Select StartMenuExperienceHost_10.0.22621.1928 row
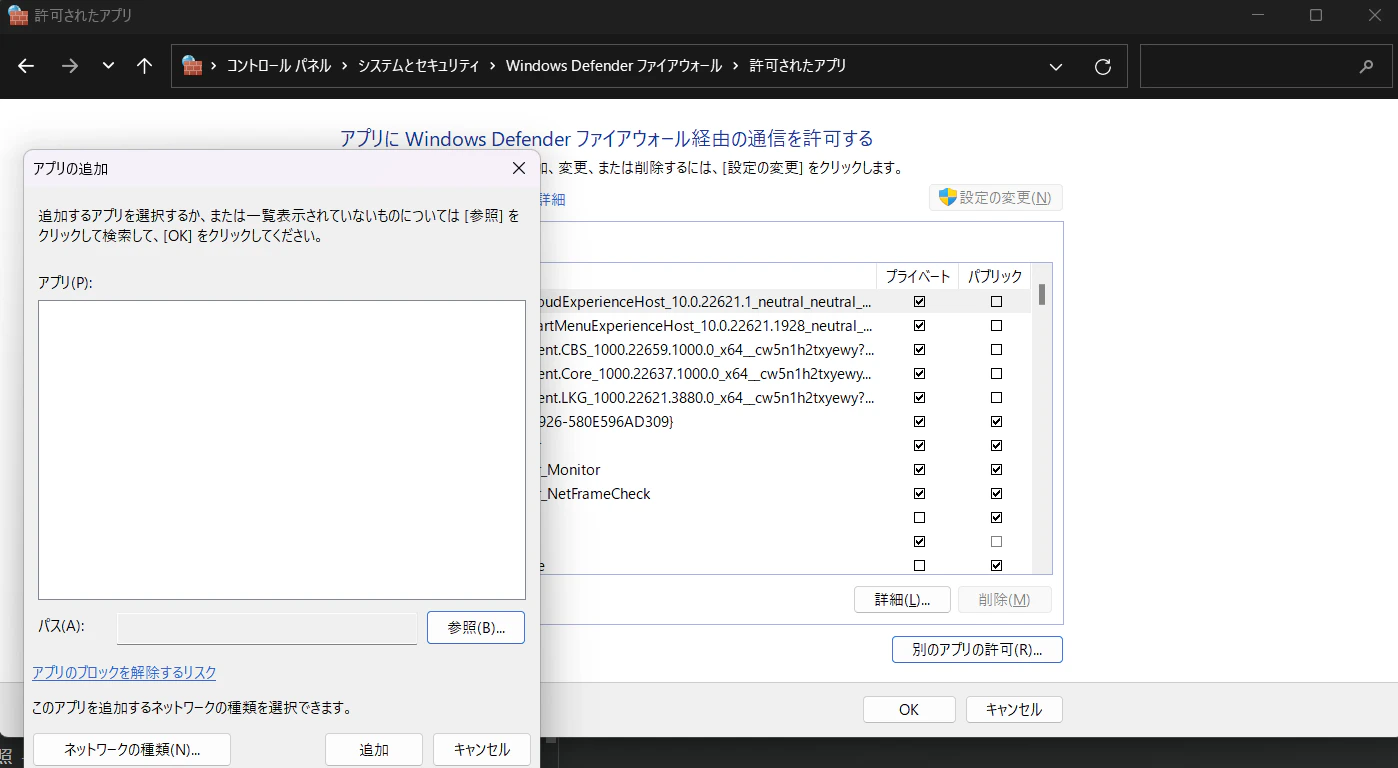The width and height of the screenshot is (1398, 768). click(785, 326)
